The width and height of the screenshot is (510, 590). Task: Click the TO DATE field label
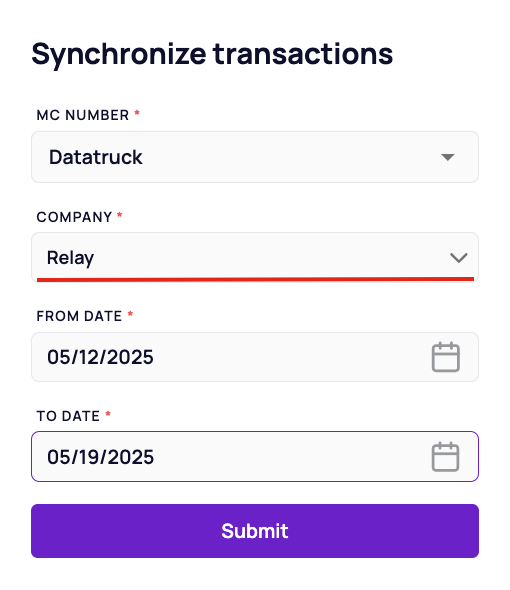pyautogui.click(x=68, y=416)
